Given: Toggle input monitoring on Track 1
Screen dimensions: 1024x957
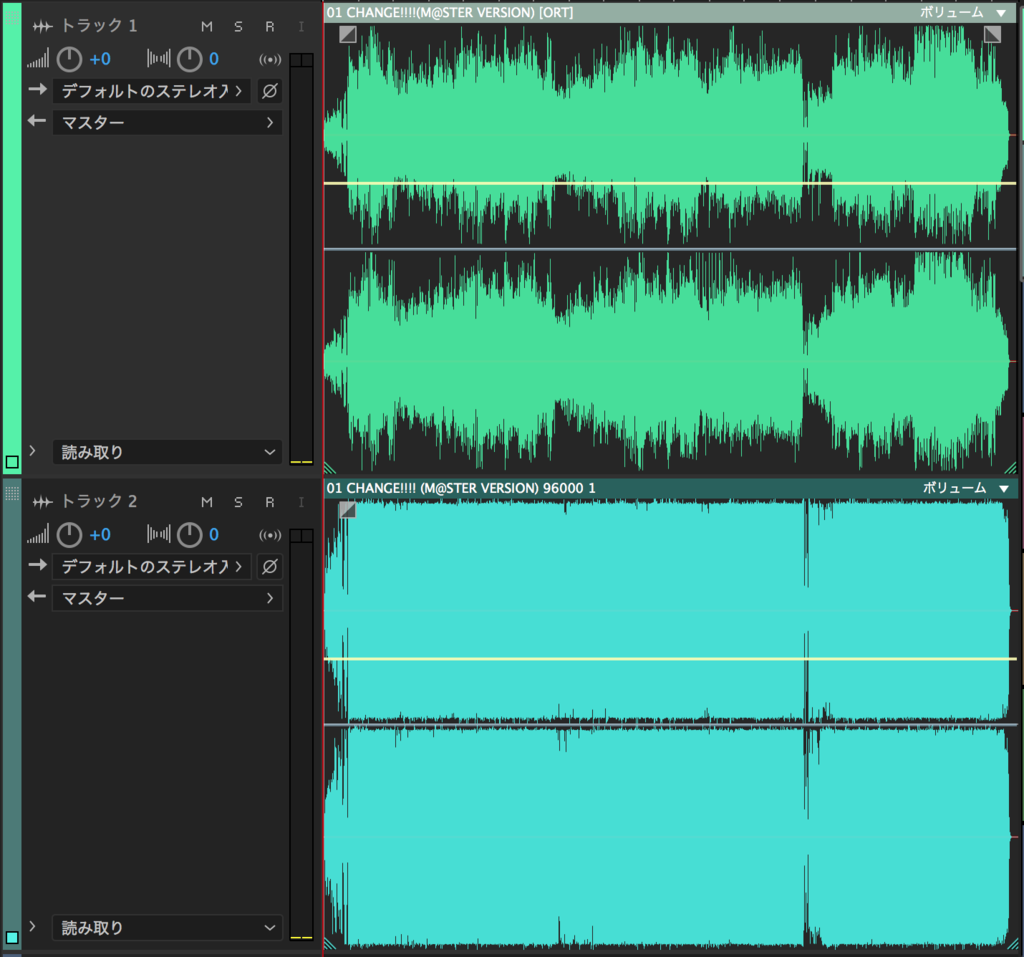Looking at the screenshot, I should click(x=301, y=27).
